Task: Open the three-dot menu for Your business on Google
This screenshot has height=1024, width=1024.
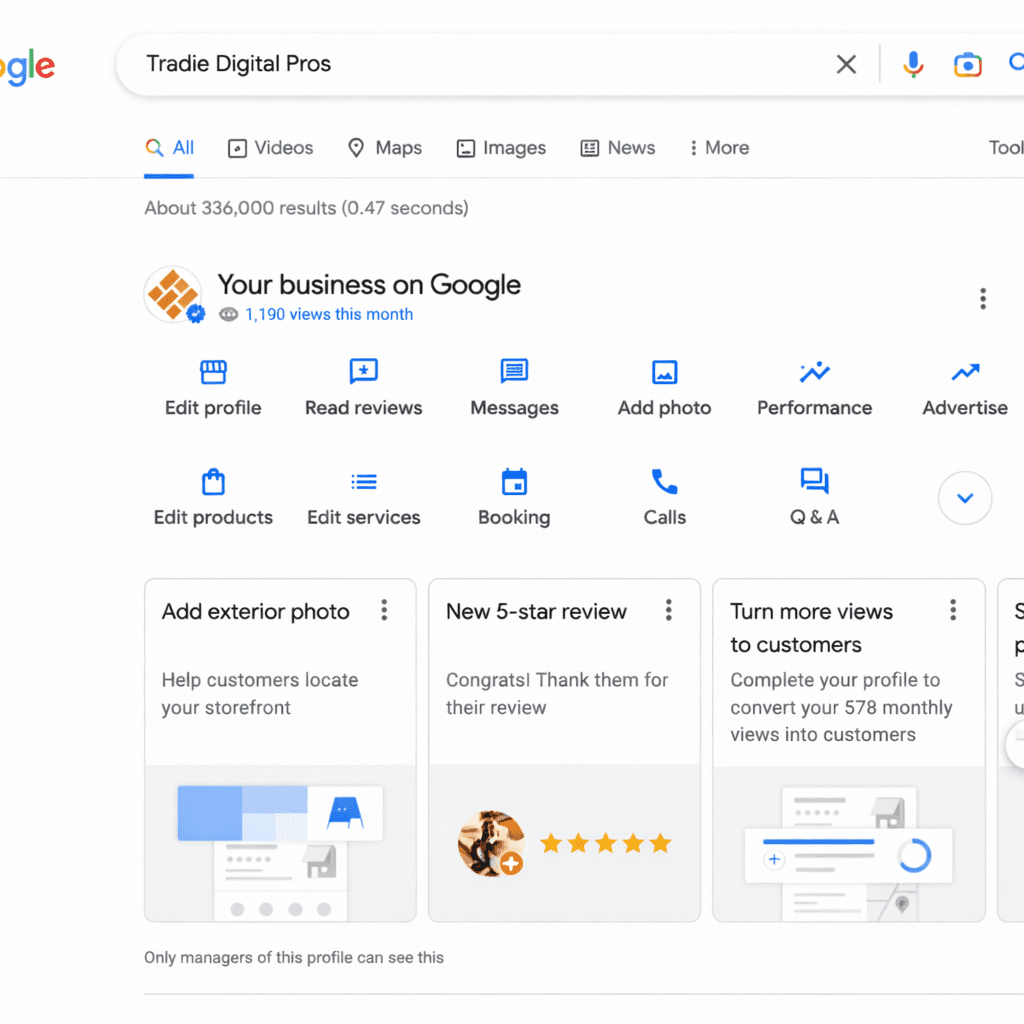Action: point(983,298)
